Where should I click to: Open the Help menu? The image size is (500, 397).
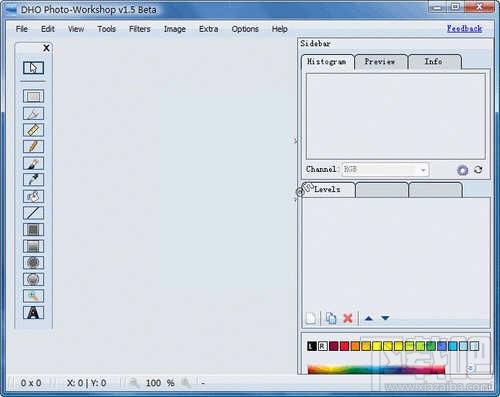click(x=280, y=29)
